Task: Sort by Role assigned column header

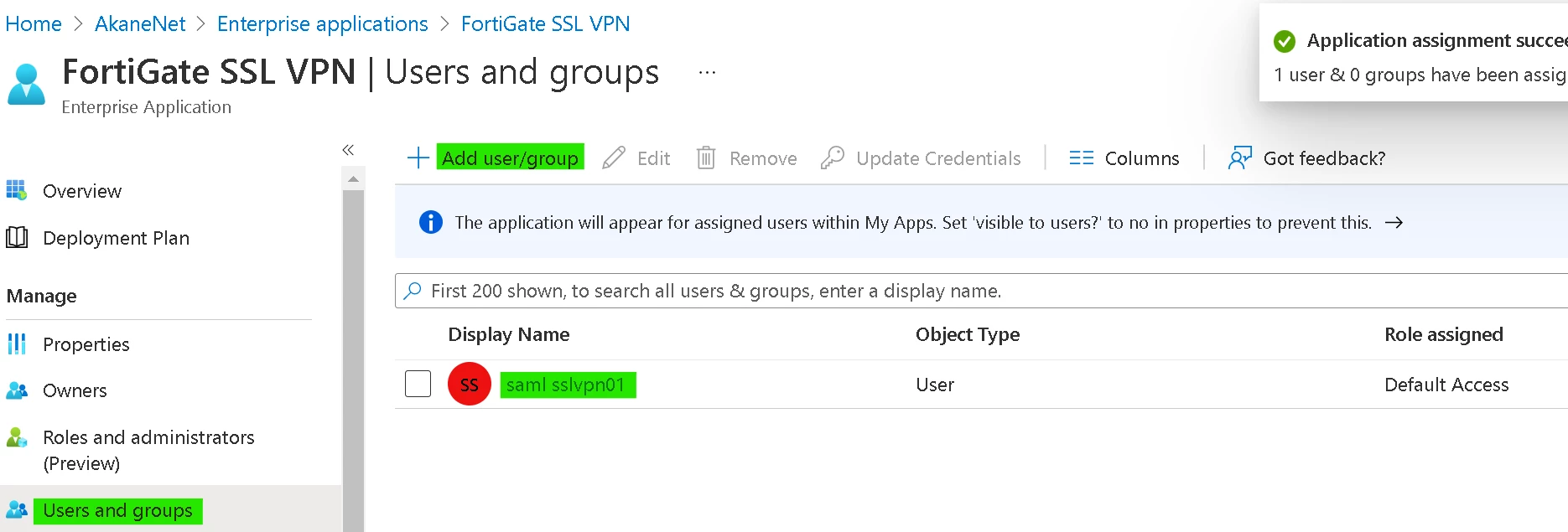Action: pyautogui.click(x=1443, y=334)
